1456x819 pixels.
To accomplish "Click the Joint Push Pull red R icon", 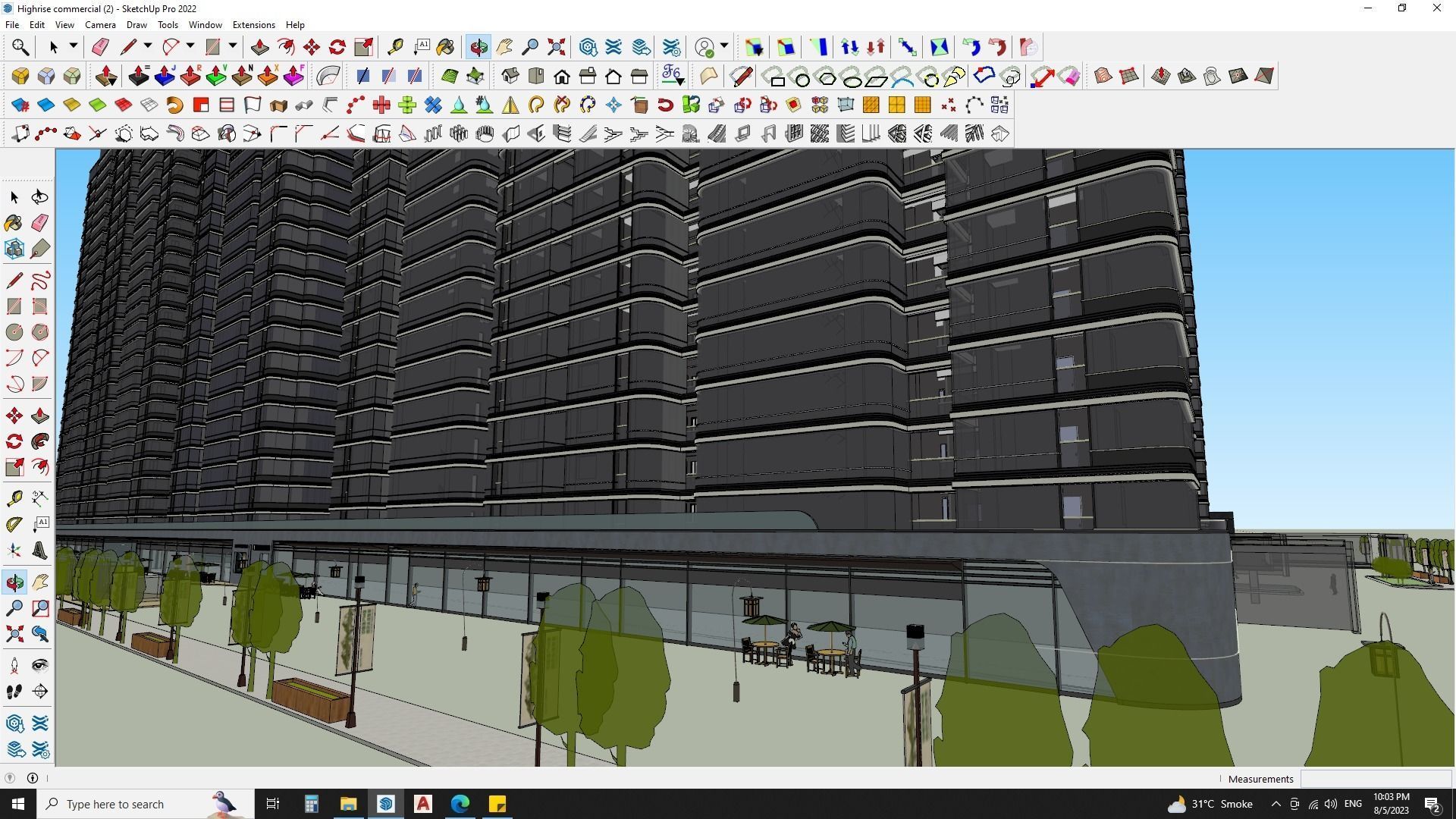I will click(x=190, y=76).
